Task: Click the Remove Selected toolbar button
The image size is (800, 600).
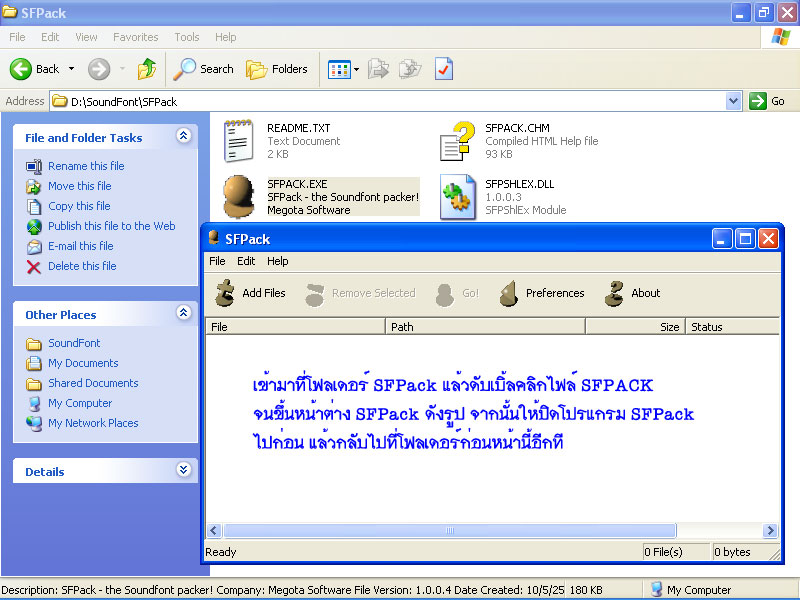Action: [360, 293]
